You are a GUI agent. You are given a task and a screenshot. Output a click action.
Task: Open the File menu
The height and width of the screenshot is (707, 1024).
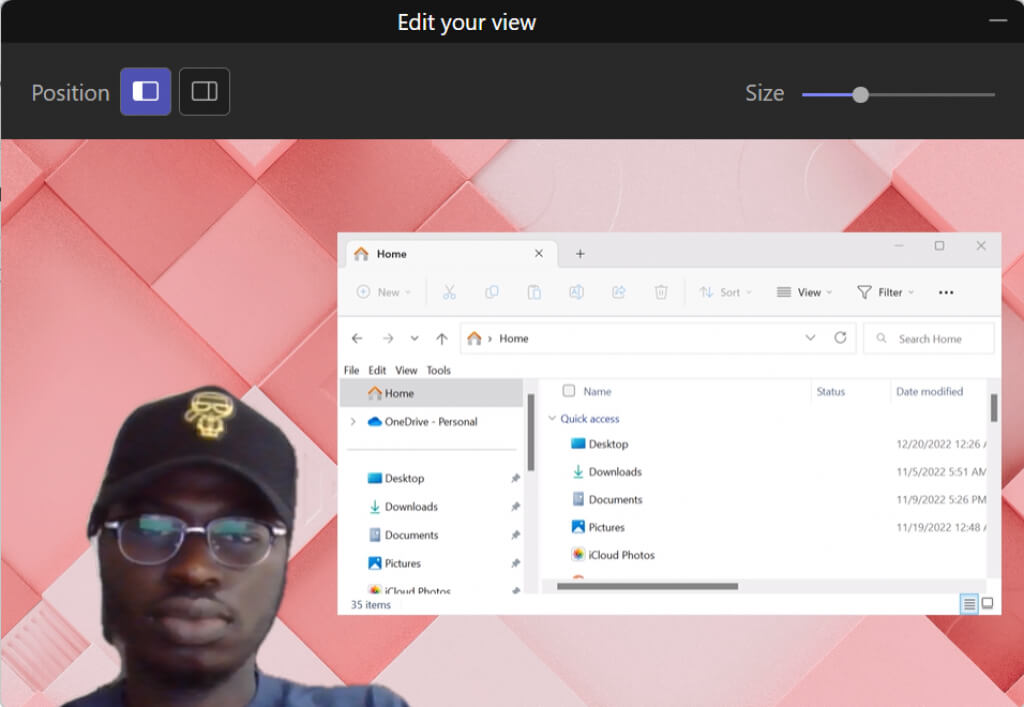pos(351,370)
